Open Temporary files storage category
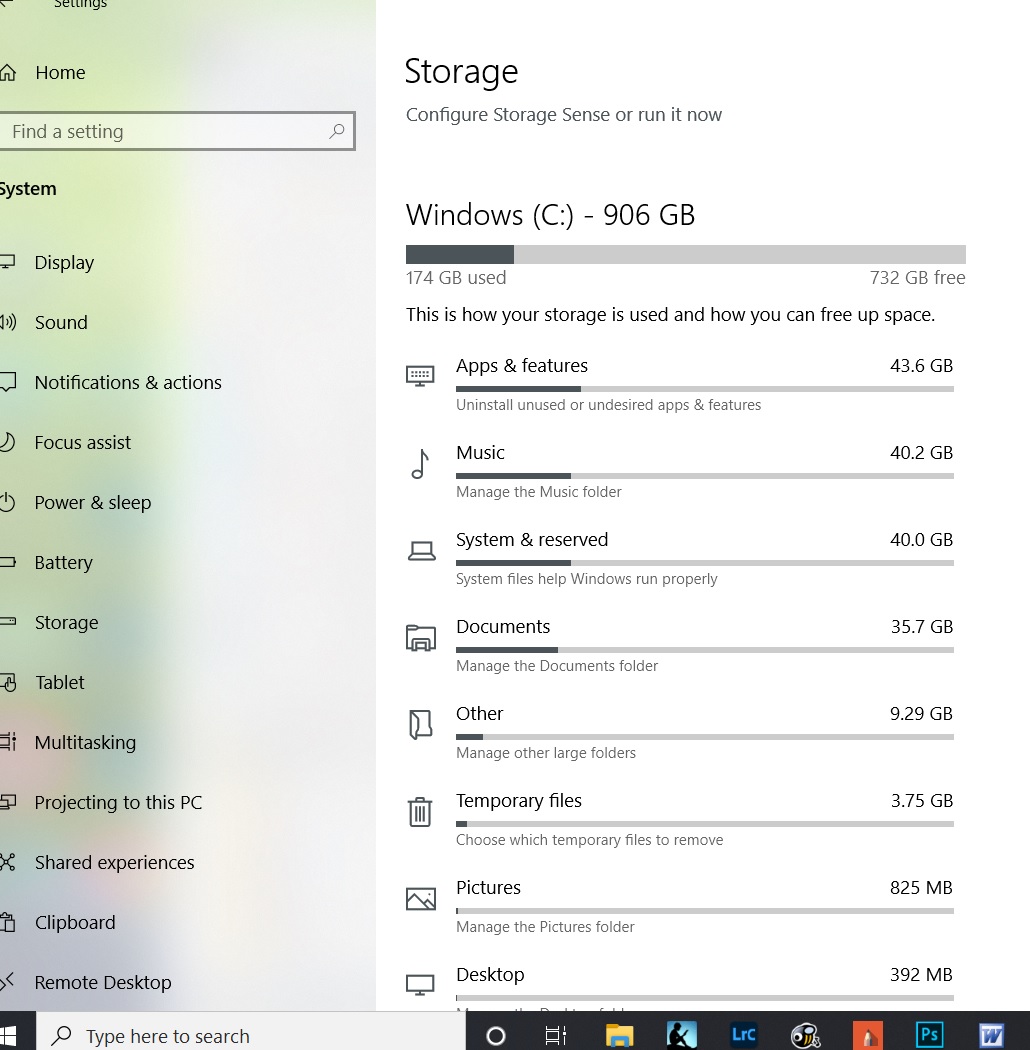 point(680,820)
